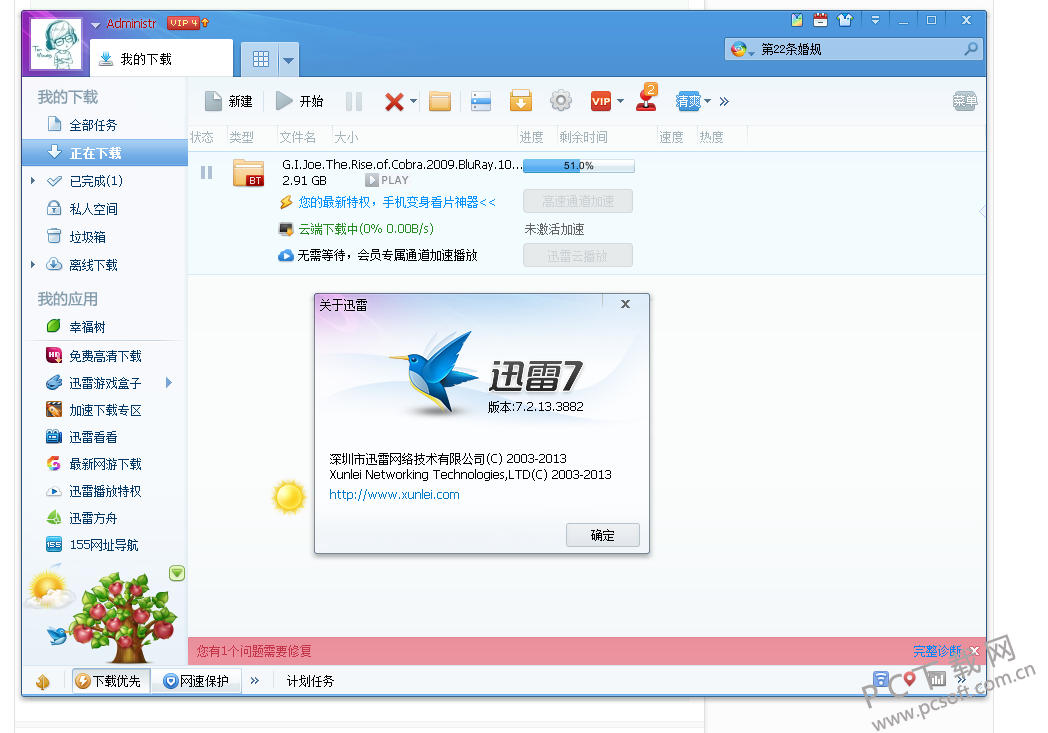
Task: Choose search engine via the colorful globe dropdown
Action: click(x=742, y=49)
